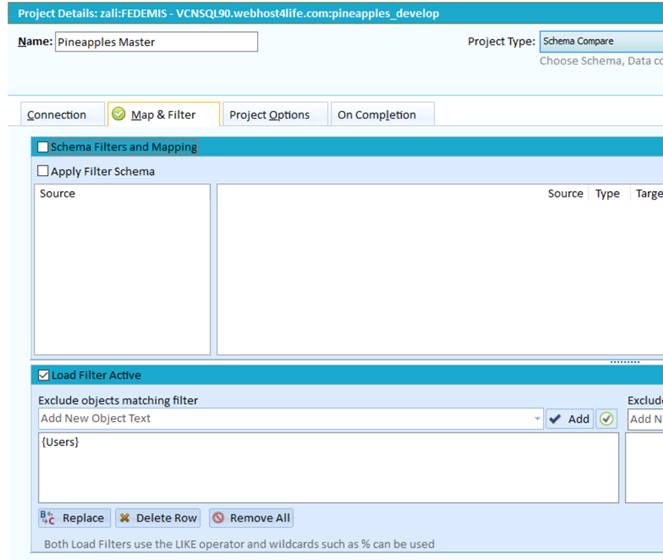663x560 pixels.
Task: Click the Source list pane
Action: [123, 270]
